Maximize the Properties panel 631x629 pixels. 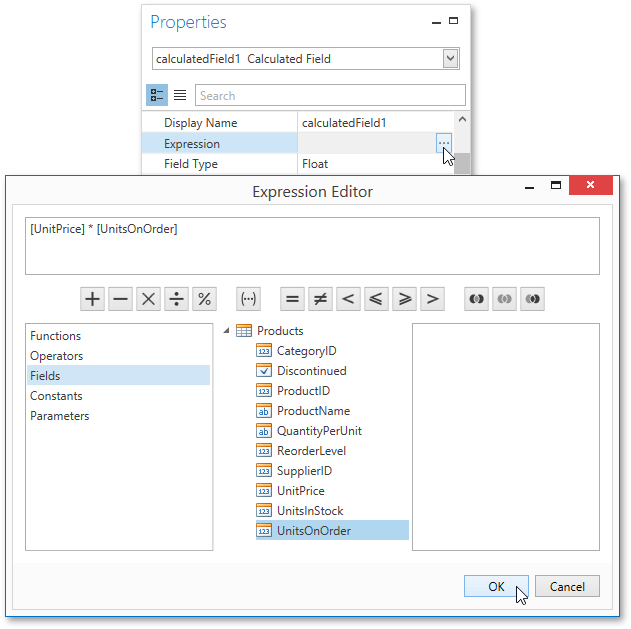[x=454, y=21]
